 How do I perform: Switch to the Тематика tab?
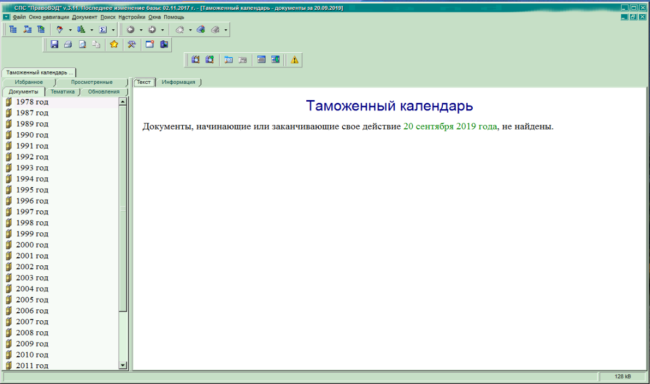click(x=62, y=92)
